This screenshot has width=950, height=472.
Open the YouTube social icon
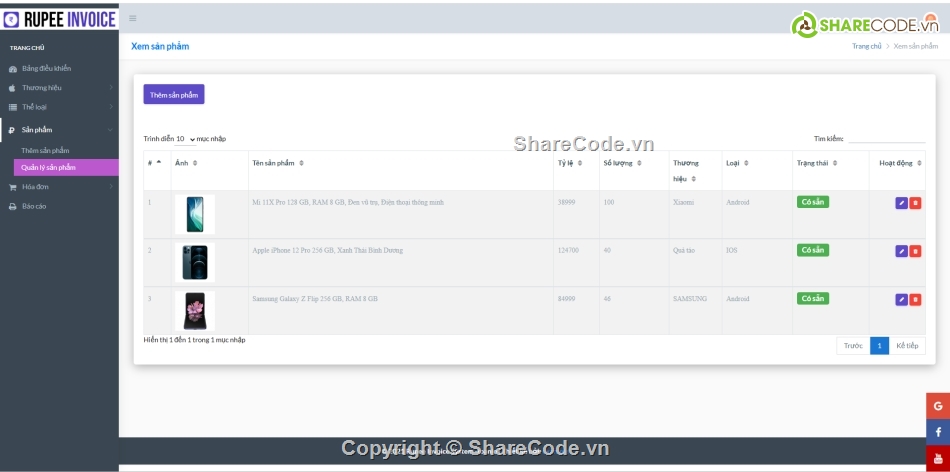click(938, 457)
